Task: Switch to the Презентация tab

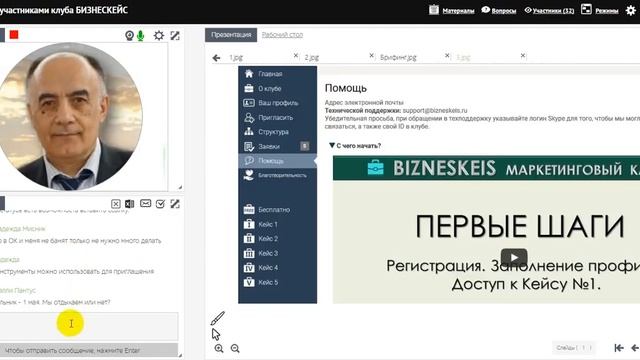Action: (x=231, y=35)
